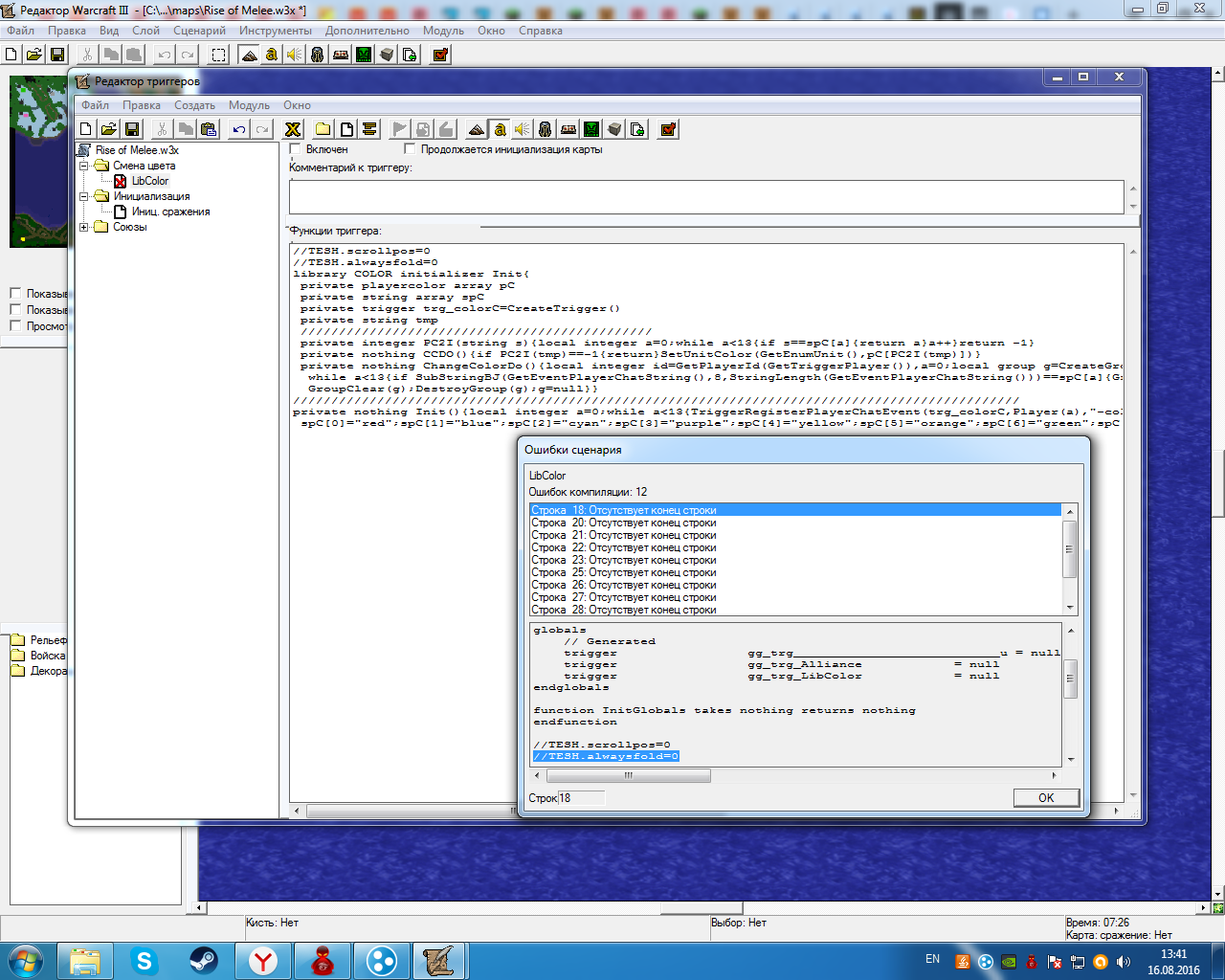
Task: Collapse the 'Инициализация' tree folder
Action: pos(84,196)
